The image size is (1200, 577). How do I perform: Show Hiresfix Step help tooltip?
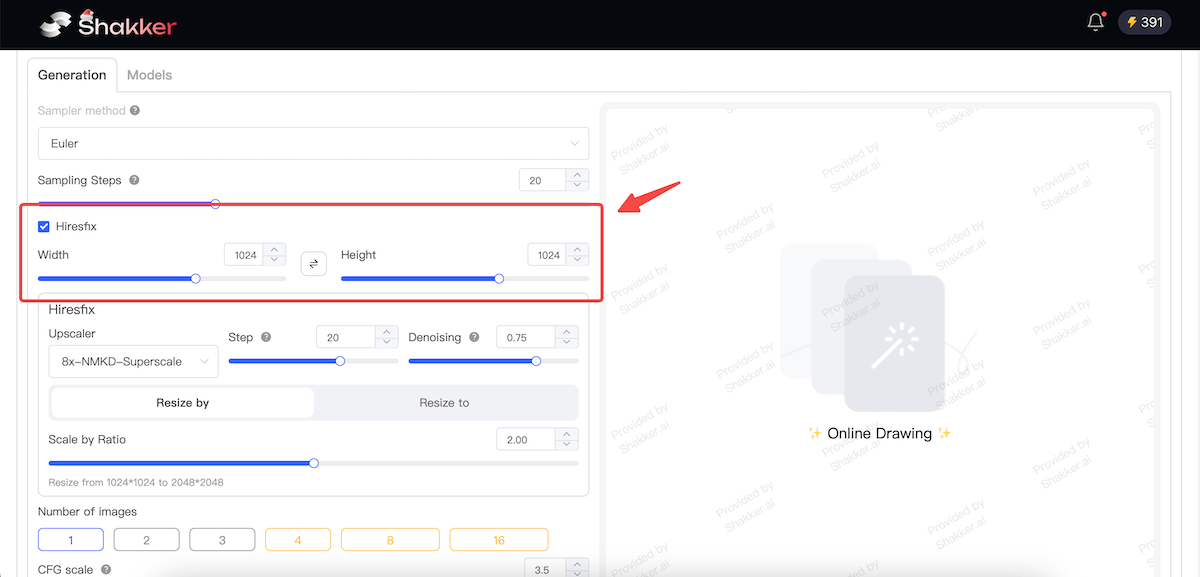click(266, 338)
